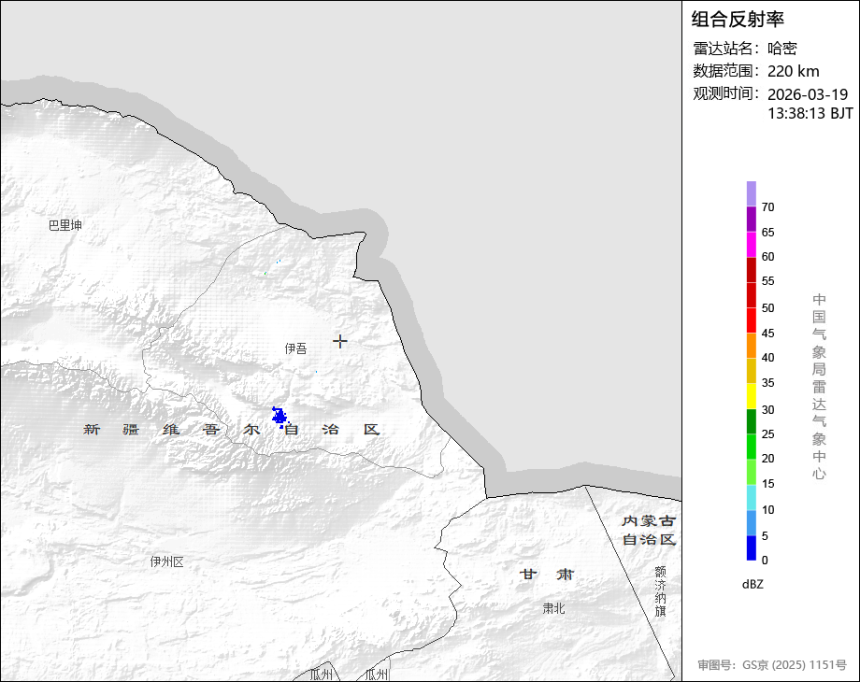The width and height of the screenshot is (860, 682).
Task: Click the character 新 in the Xinjiang label
Action: pos(92,429)
